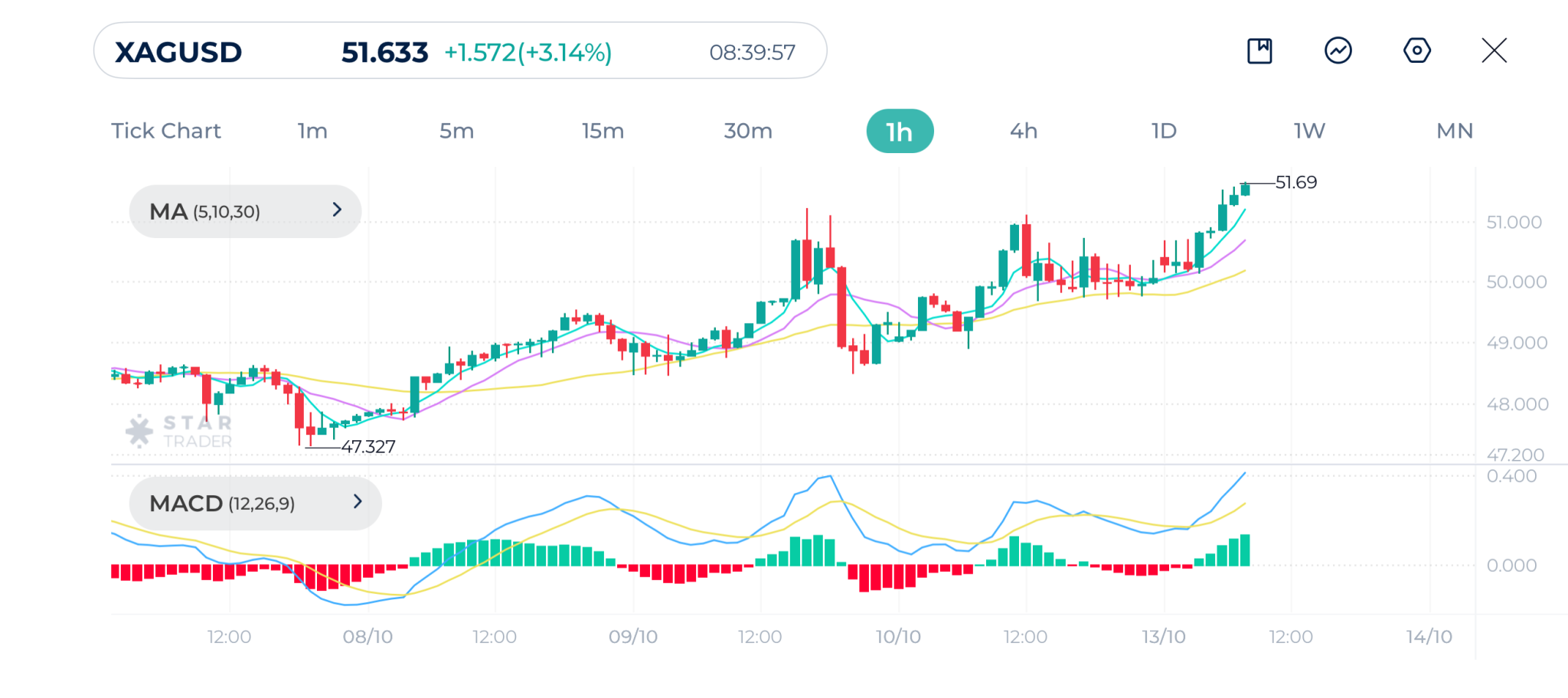
Task: Select the 1m timeframe
Action: [x=312, y=131]
